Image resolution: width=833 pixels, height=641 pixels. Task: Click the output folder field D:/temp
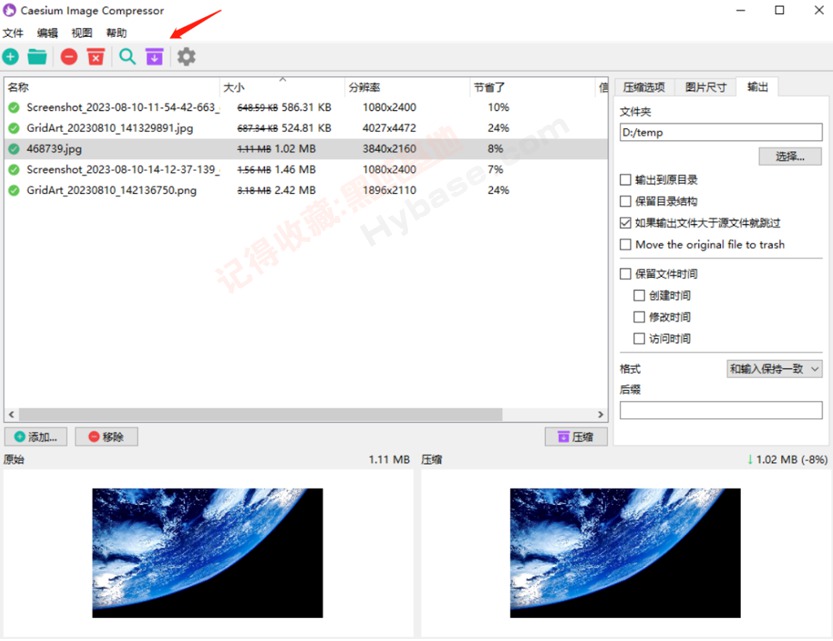(721, 132)
